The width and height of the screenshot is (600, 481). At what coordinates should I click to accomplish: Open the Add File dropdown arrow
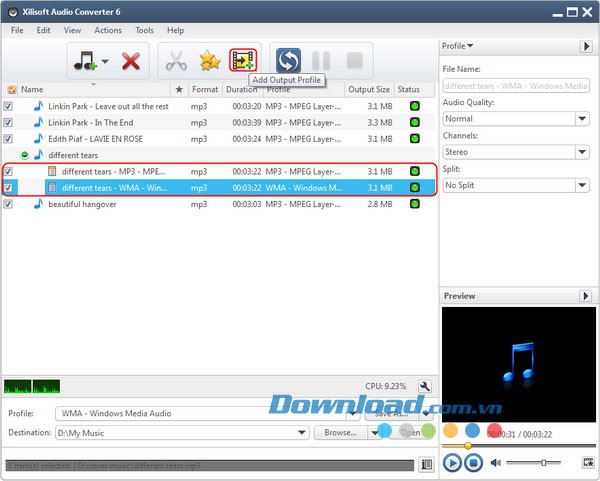[104, 61]
